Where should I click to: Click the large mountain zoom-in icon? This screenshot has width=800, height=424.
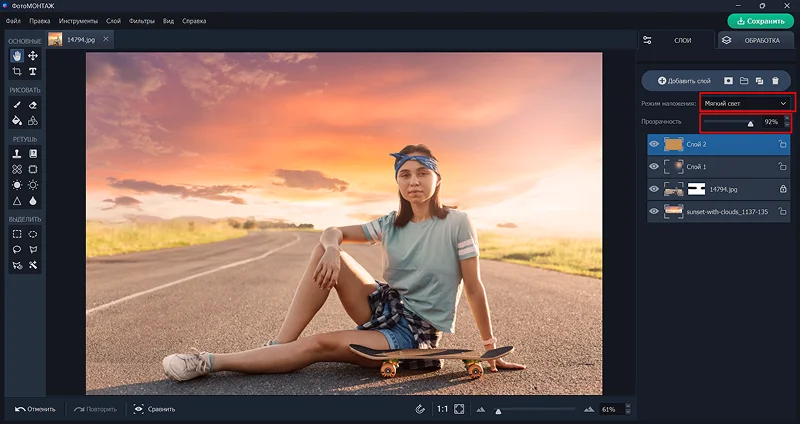tap(589, 409)
